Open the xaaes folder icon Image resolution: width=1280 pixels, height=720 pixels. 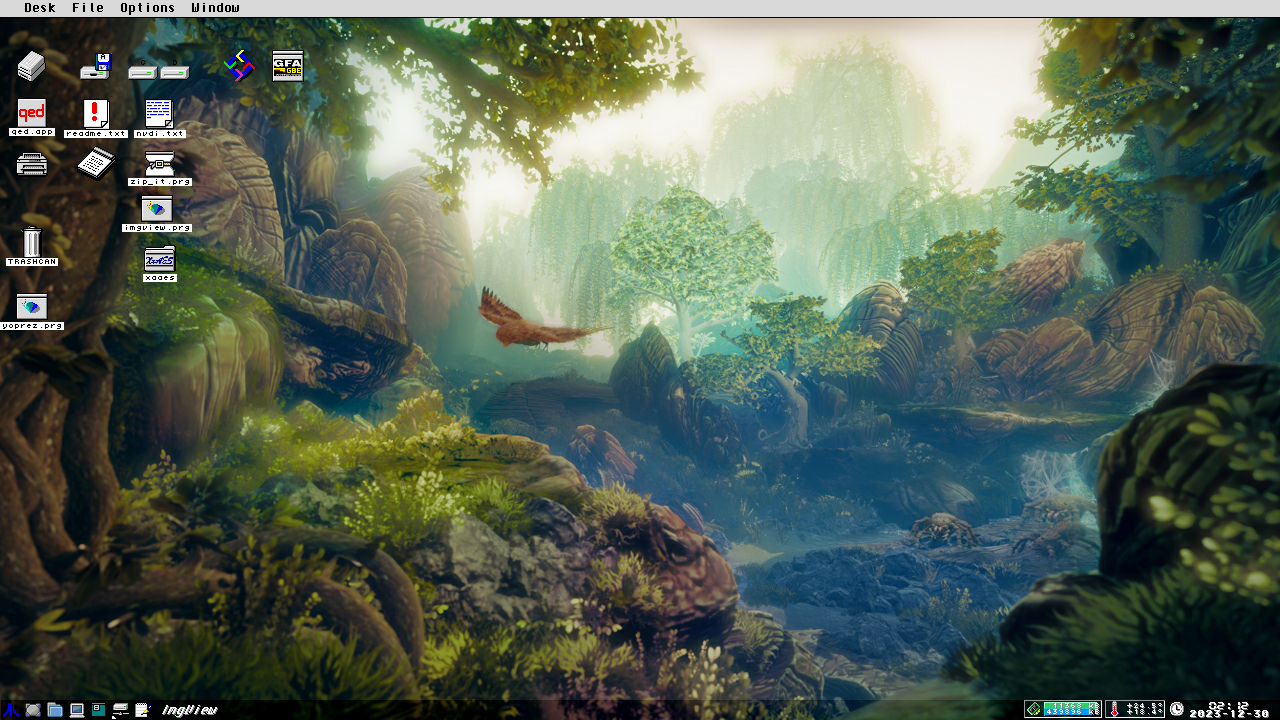point(160,263)
